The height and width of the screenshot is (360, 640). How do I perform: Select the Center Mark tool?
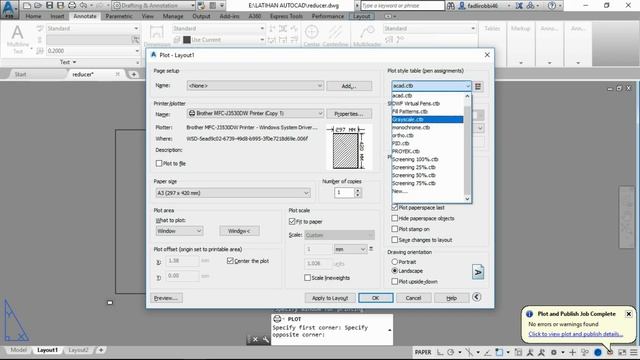click(312, 35)
